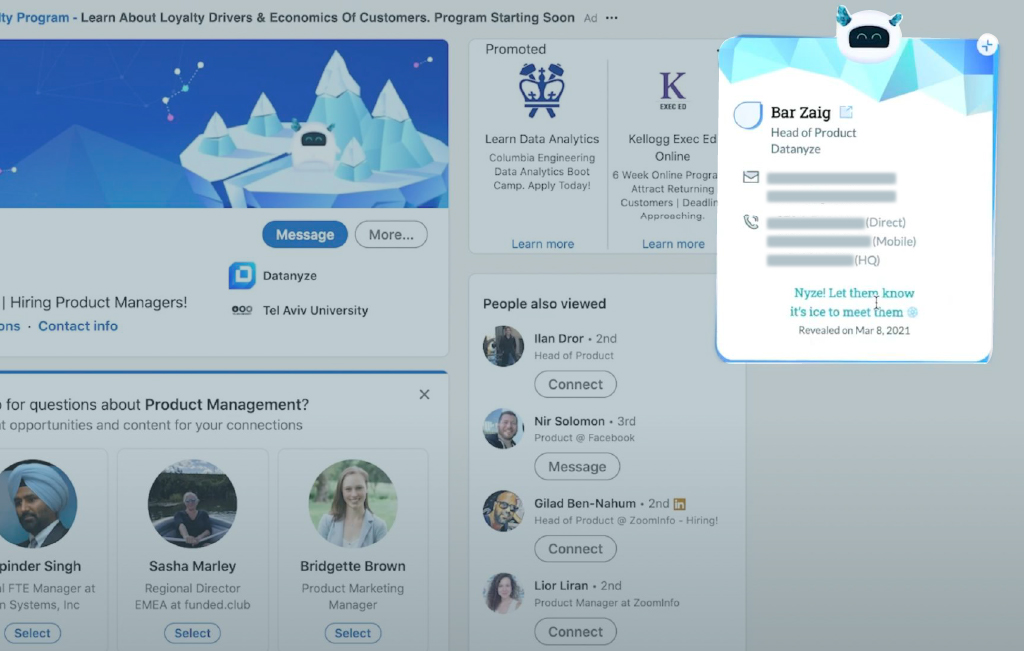The height and width of the screenshot is (651, 1024).
Task: Click 'Revealed on Mar 8, 2021' text
Action: pos(854,330)
